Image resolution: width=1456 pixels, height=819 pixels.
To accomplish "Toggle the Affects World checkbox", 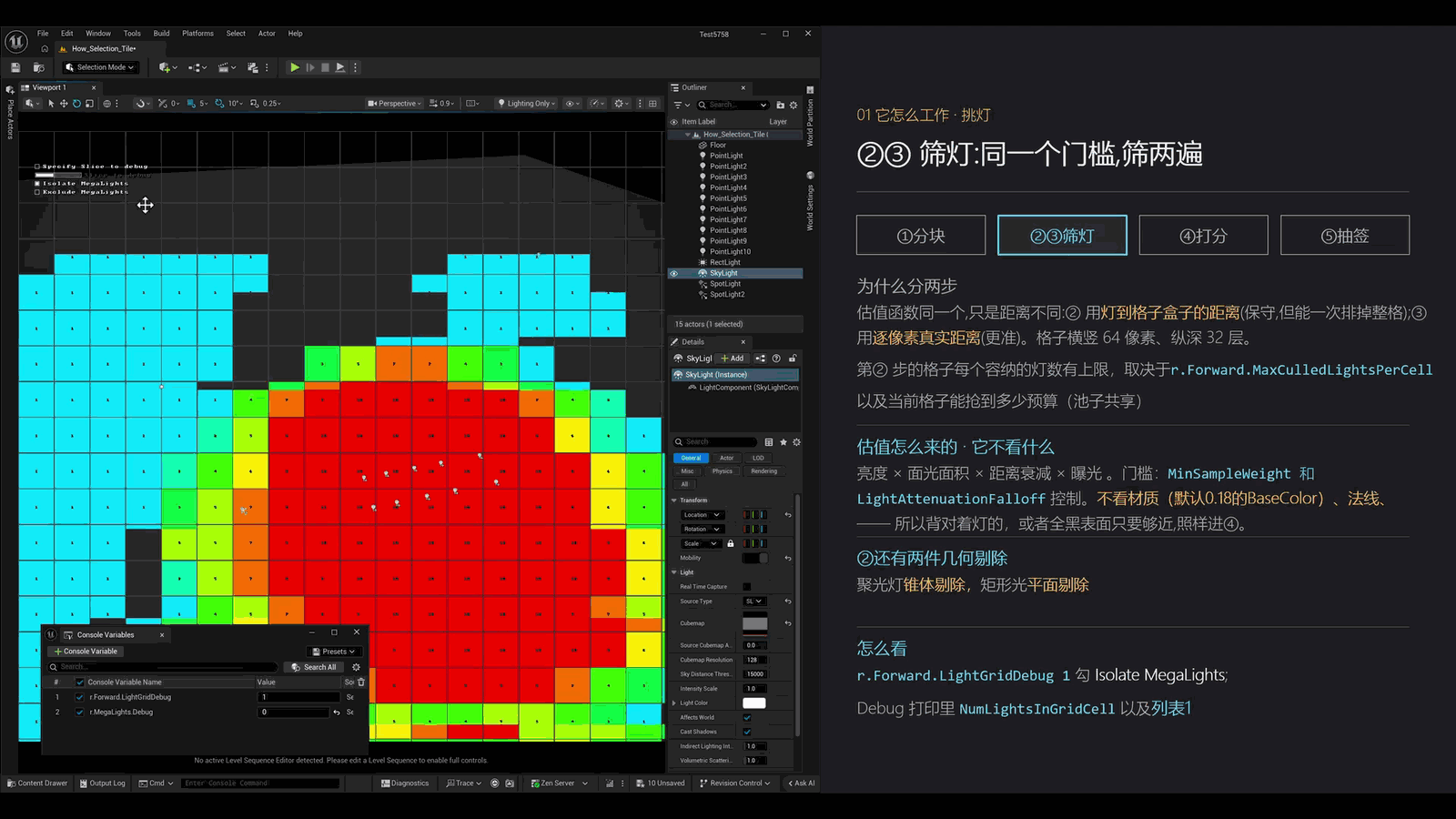I will pos(747,717).
